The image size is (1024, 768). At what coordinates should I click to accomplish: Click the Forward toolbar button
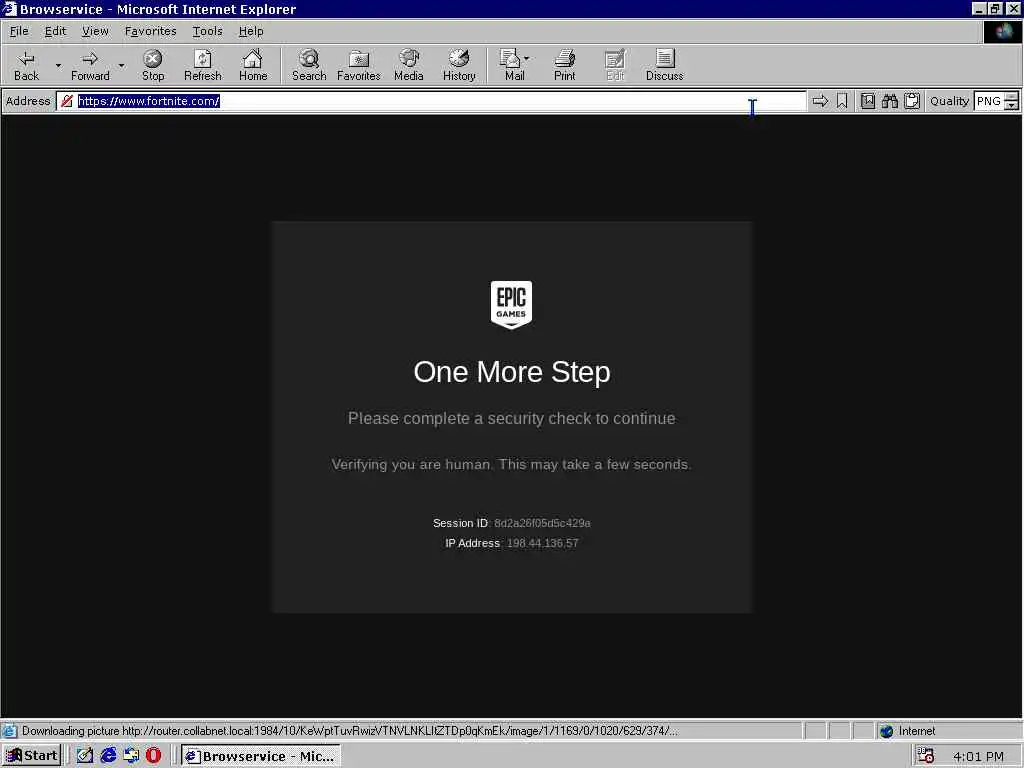tap(90, 65)
